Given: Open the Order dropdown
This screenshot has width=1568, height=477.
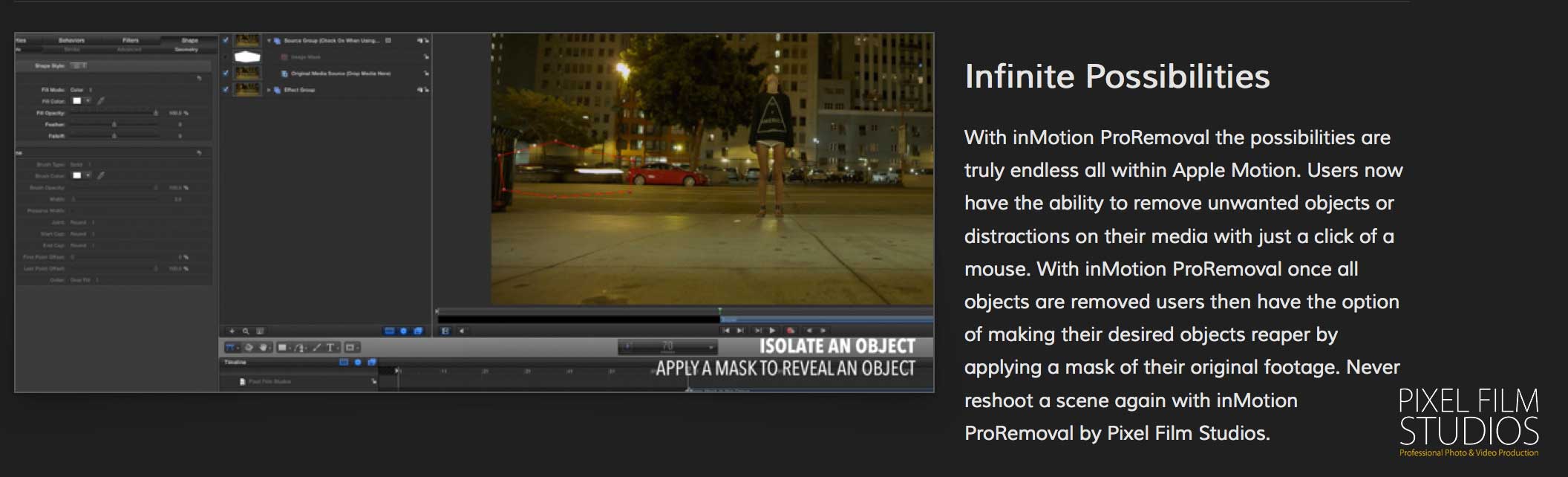Looking at the screenshot, I should pyautogui.click(x=85, y=280).
